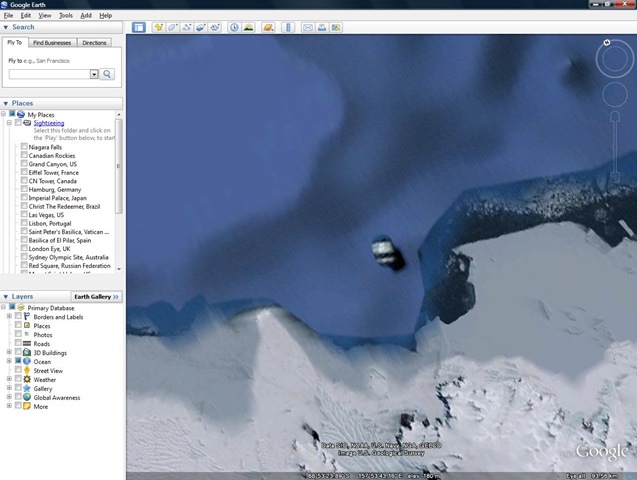The width and height of the screenshot is (637, 480).
Task: Open the Earth Gallery button
Action: point(96,296)
